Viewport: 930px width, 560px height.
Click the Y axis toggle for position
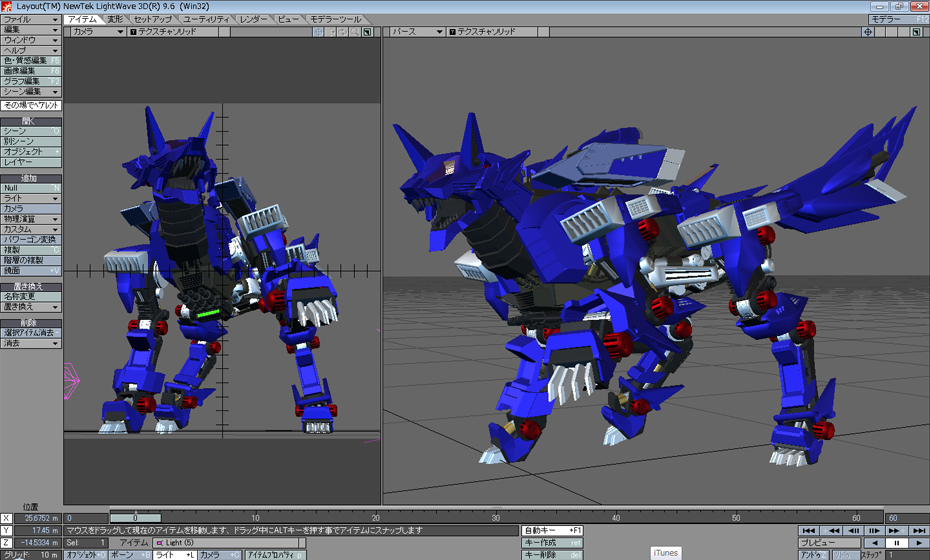(x=6, y=530)
